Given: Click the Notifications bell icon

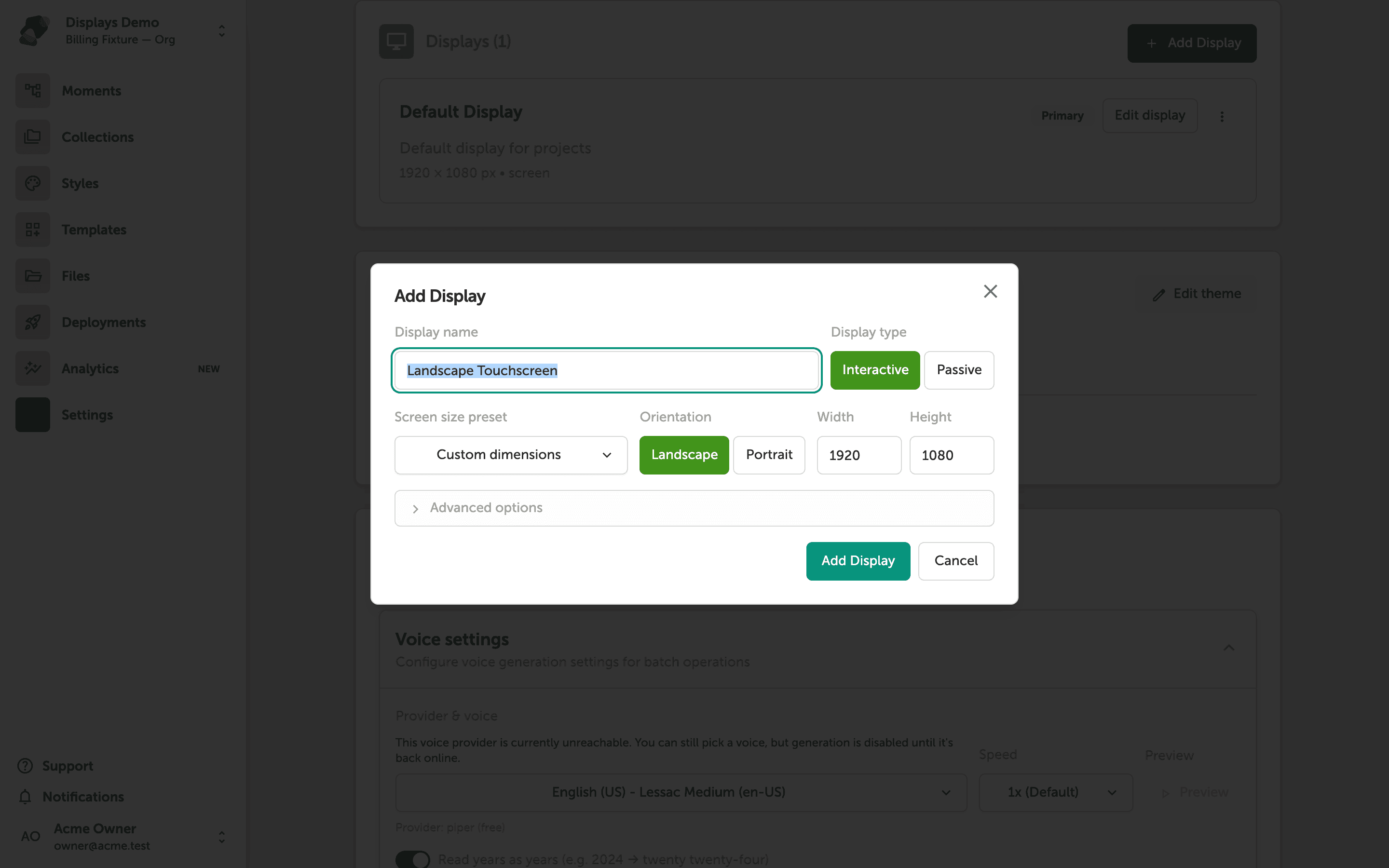Looking at the screenshot, I should [25, 797].
